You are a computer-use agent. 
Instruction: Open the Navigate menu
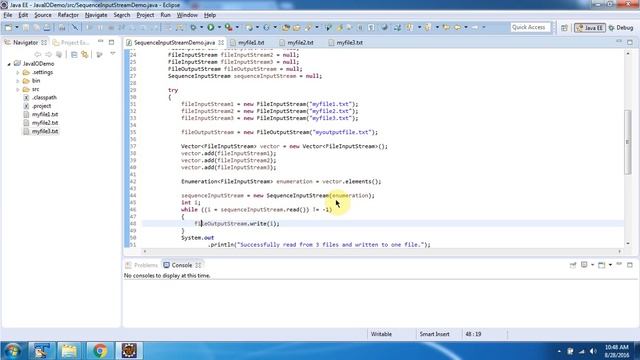96,15
